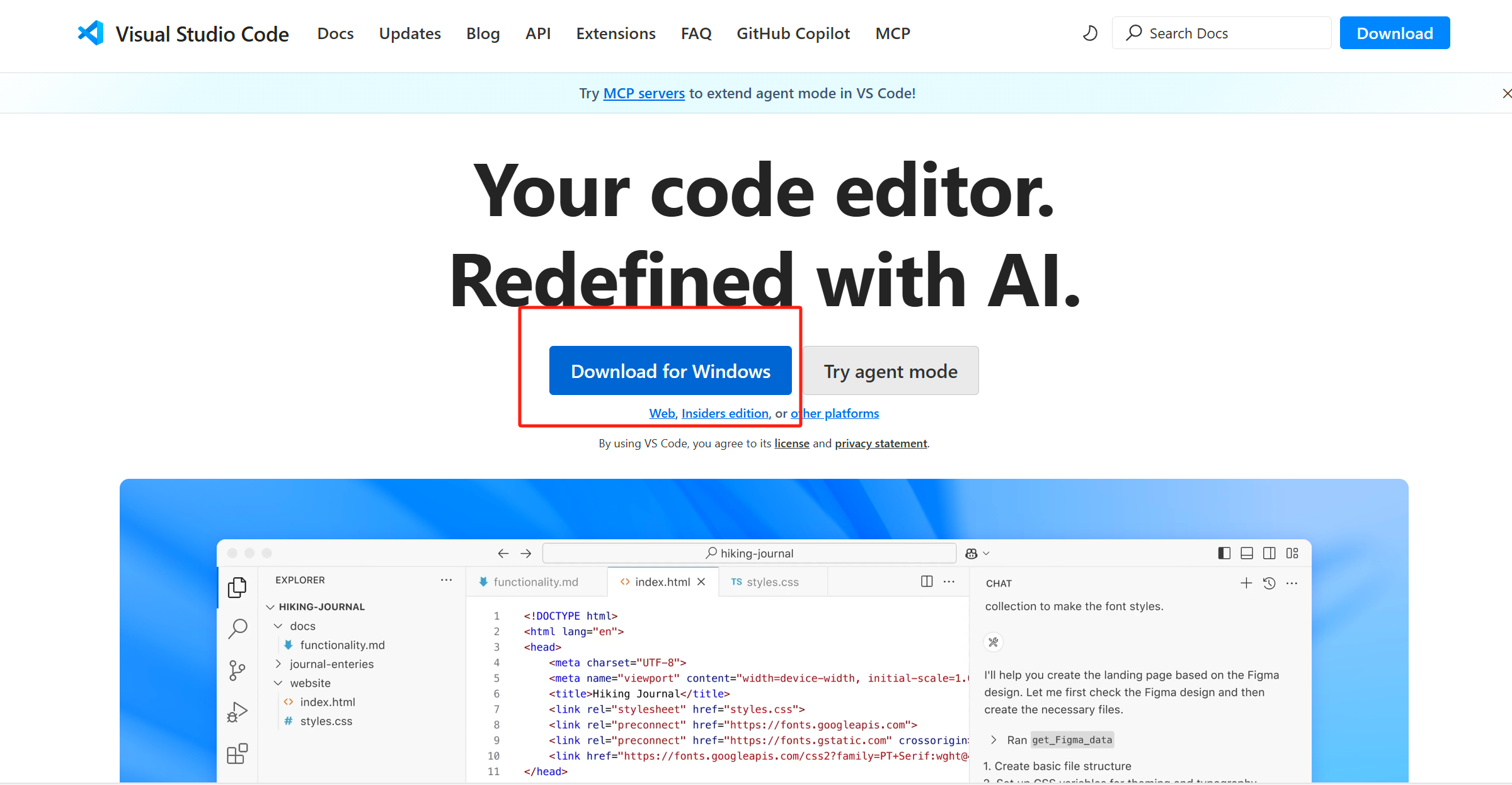
Task: Start a new chat with plus icon
Action: pos(1246,583)
